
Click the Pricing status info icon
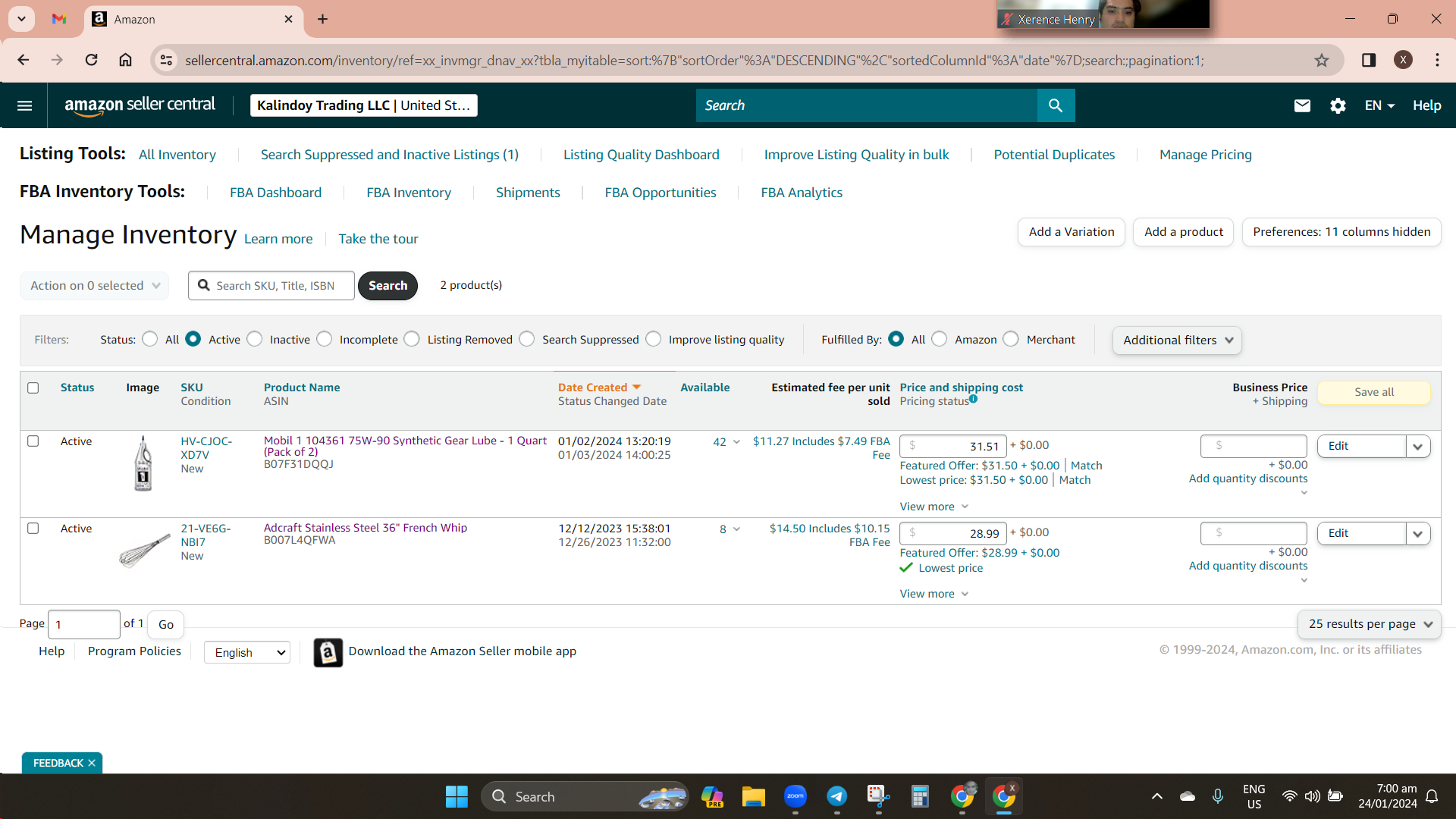pyautogui.click(x=973, y=399)
